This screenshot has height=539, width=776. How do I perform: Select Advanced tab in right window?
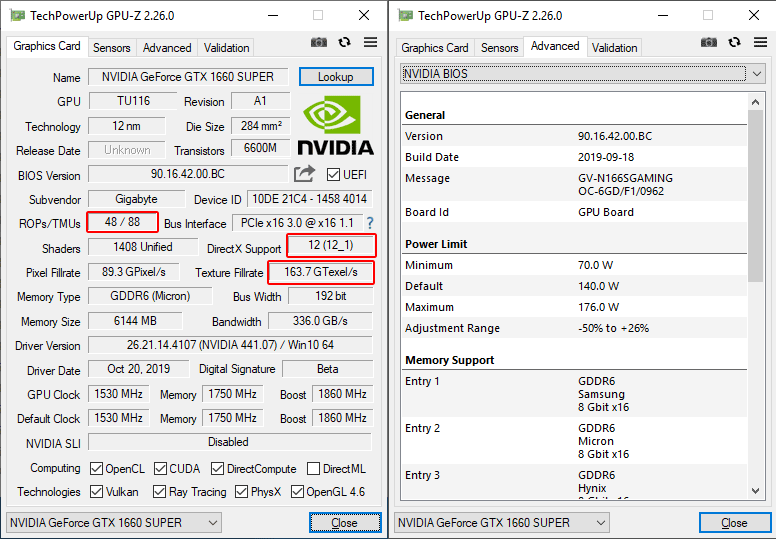555,46
